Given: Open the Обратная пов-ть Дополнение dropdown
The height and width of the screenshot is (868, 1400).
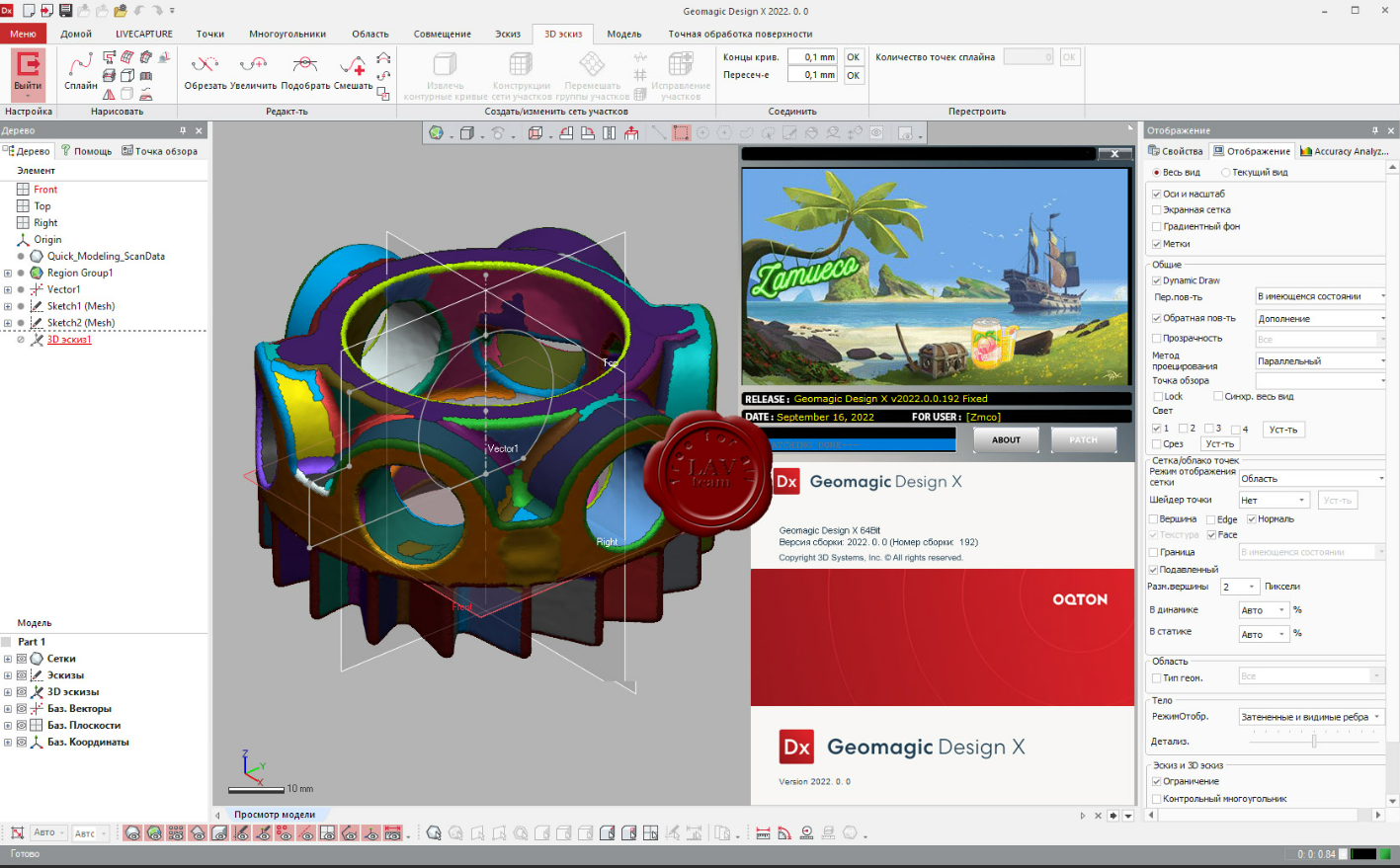Looking at the screenshot, I should (x=1321, y=318).
